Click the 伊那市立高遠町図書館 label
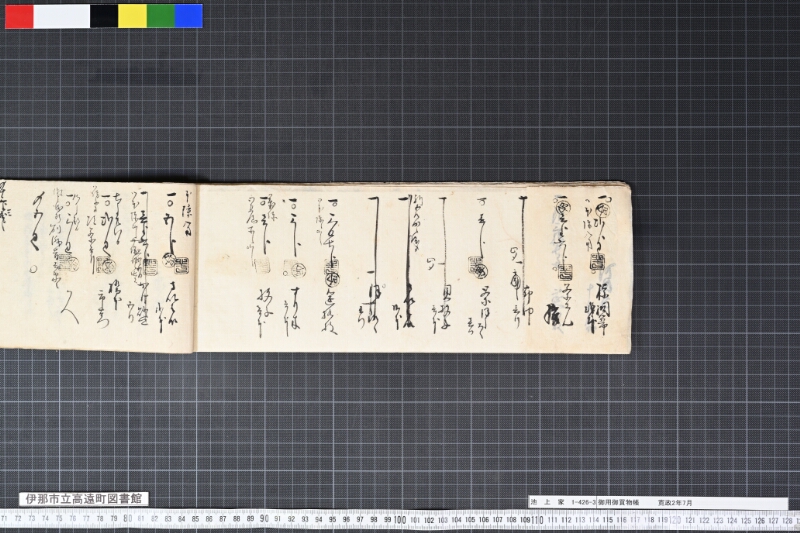The image size is (800, 533). click(x=84, y=499)
